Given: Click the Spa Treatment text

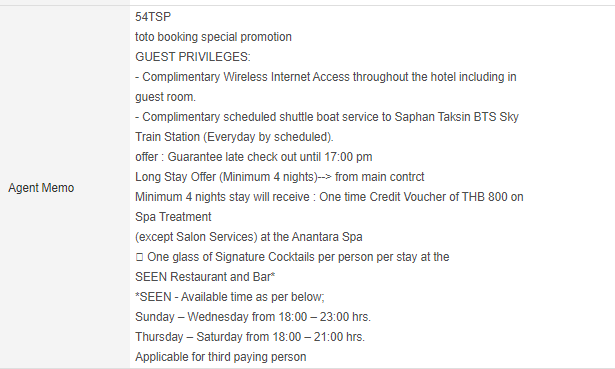Looking at the screenshot, I should [x=173, y=217].
